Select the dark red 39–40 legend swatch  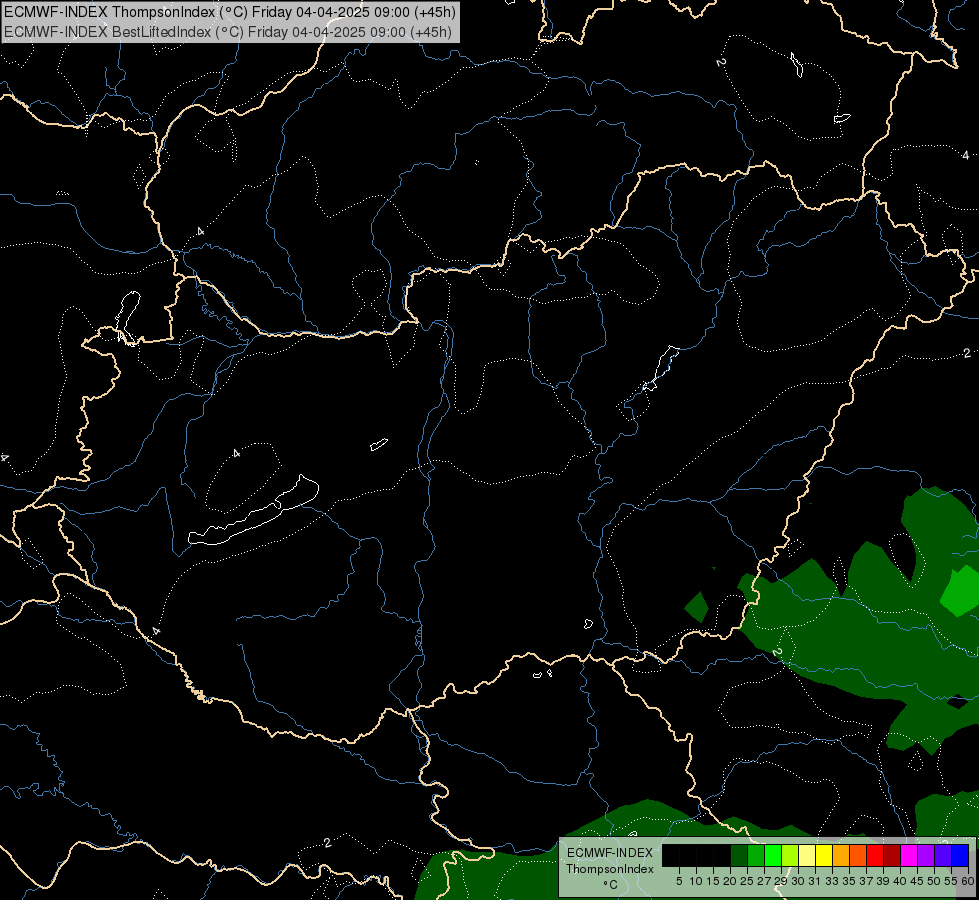[892, 855]
